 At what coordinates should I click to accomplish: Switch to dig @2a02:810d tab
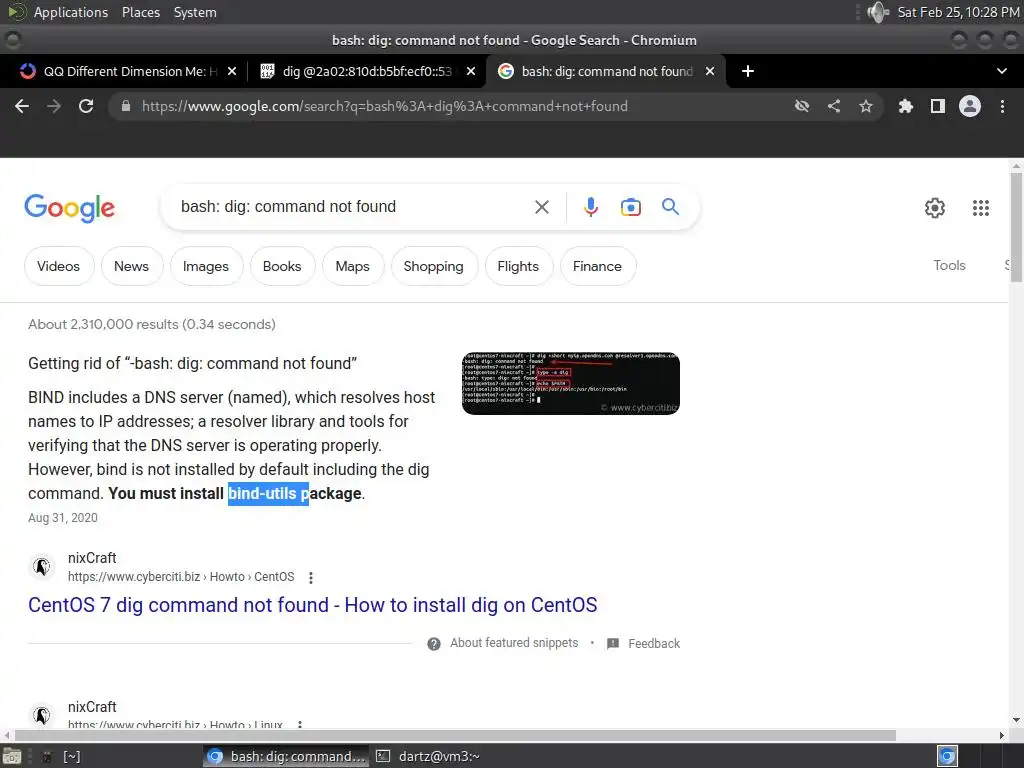366,71
